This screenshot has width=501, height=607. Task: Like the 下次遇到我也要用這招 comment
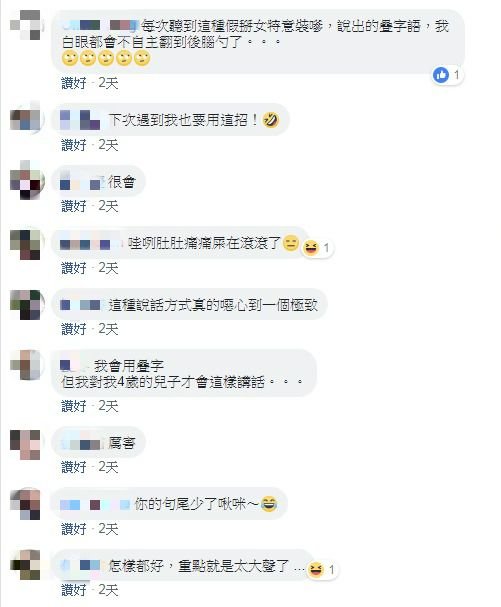click(x=74, y=145)
